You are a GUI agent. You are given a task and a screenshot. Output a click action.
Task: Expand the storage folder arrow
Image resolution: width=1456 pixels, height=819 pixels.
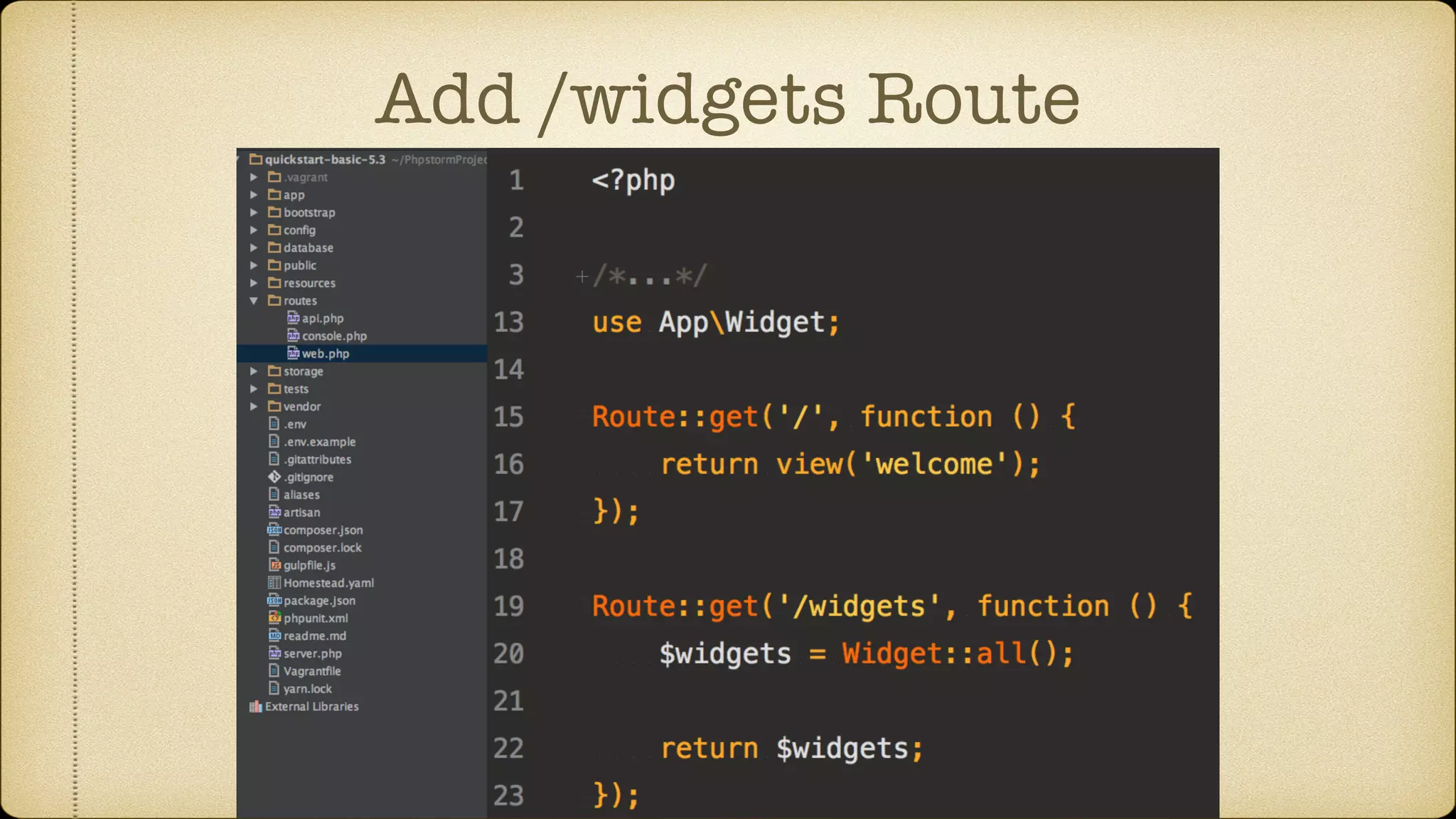[x=254, y=371]
